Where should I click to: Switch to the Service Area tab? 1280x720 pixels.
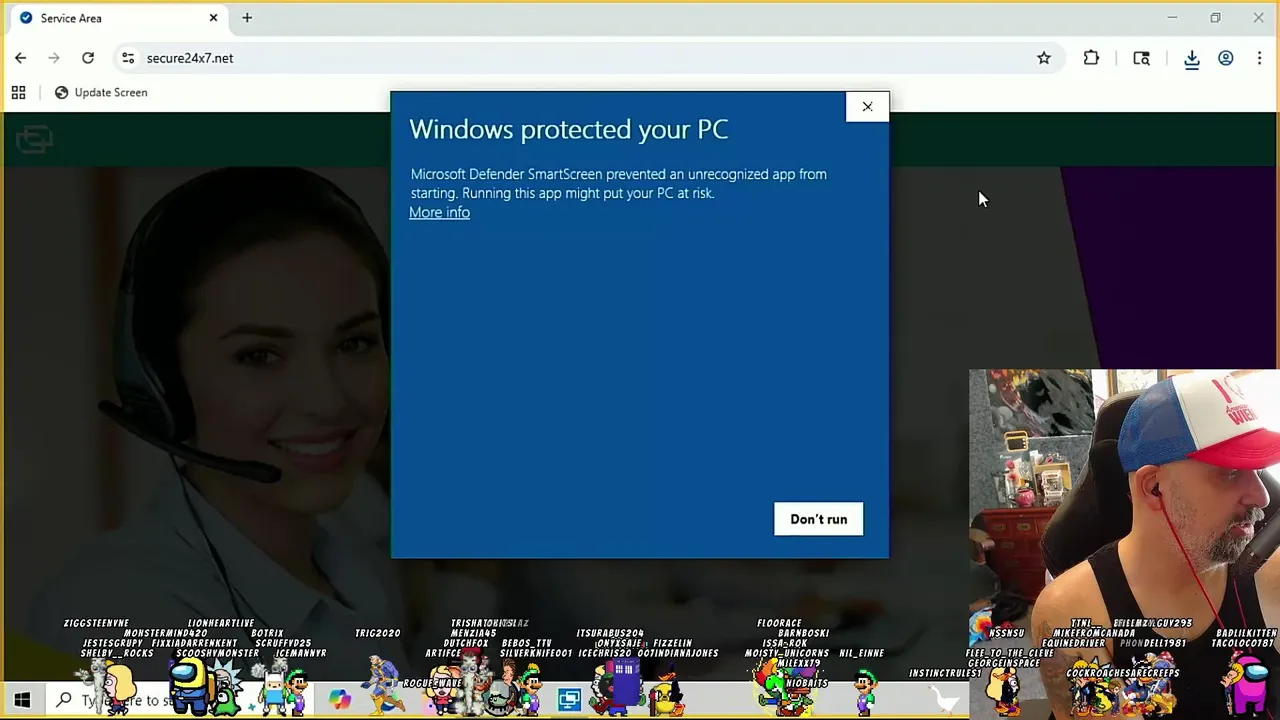[x=116, y=18]
